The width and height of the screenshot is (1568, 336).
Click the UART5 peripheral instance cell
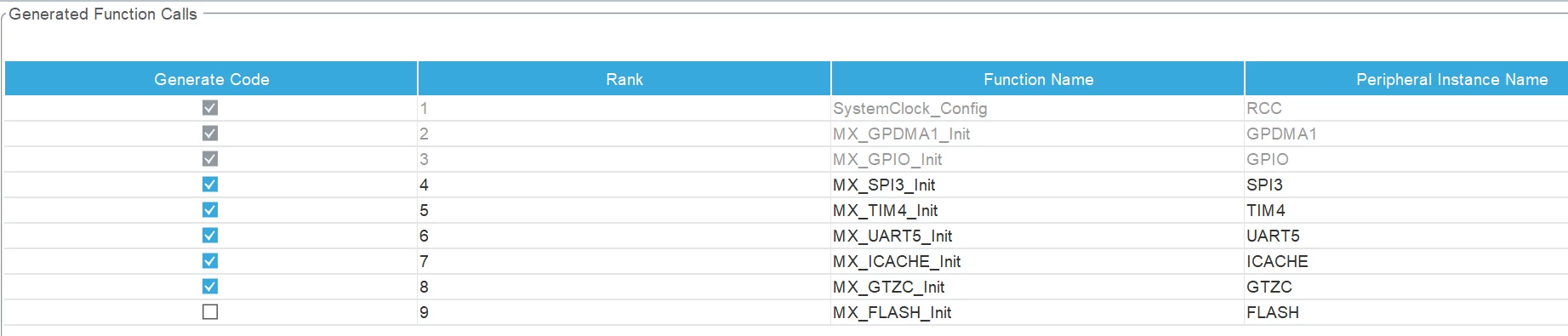click(x=1406, y=236)
